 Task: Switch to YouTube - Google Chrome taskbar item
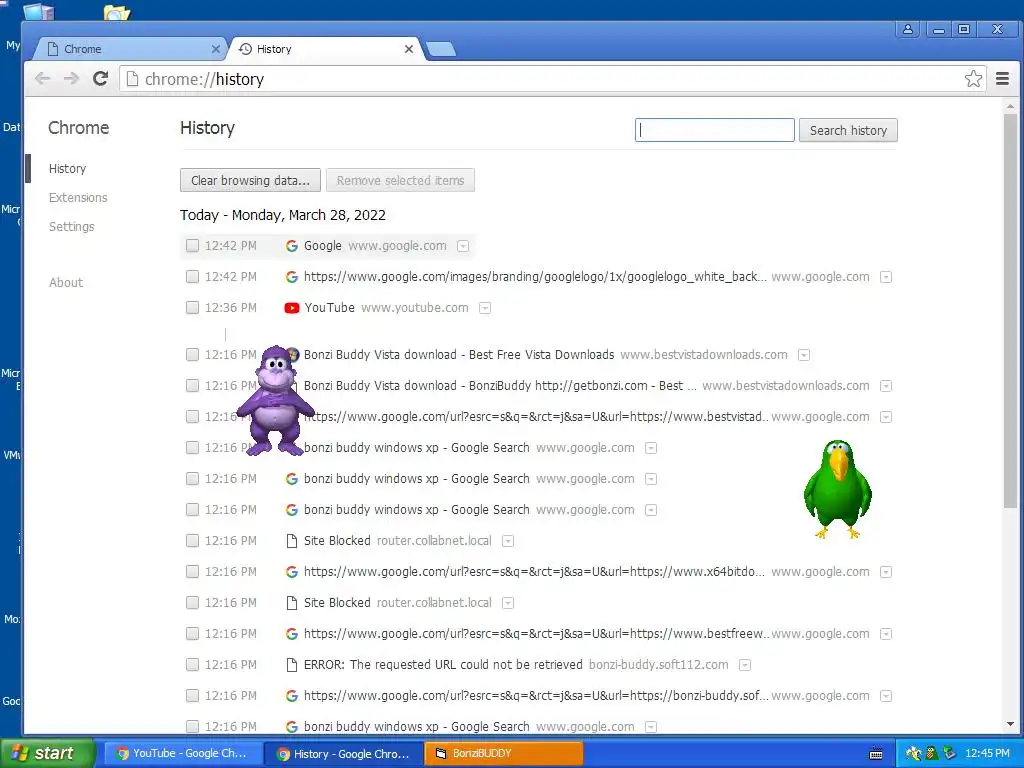[182, 753]
